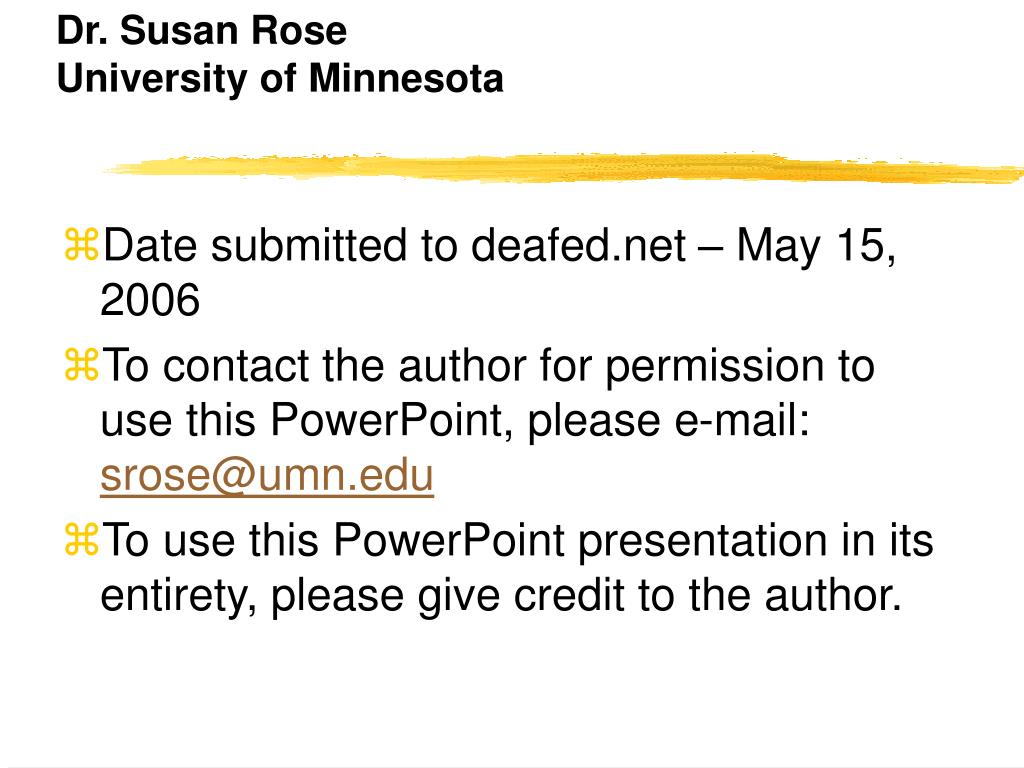Click the word Date in first bullet
This screenshot has width=1024, height=768.
tap(150, 246)
